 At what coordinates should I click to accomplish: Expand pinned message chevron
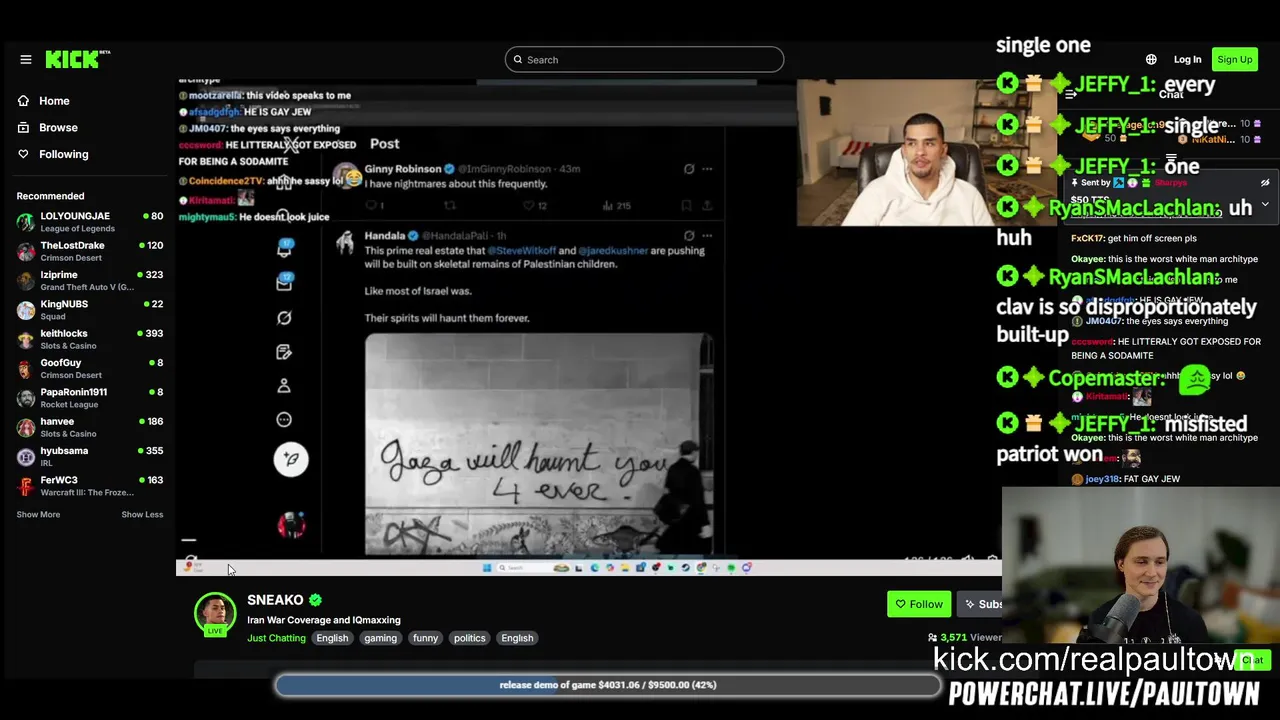click(1265, 204)
